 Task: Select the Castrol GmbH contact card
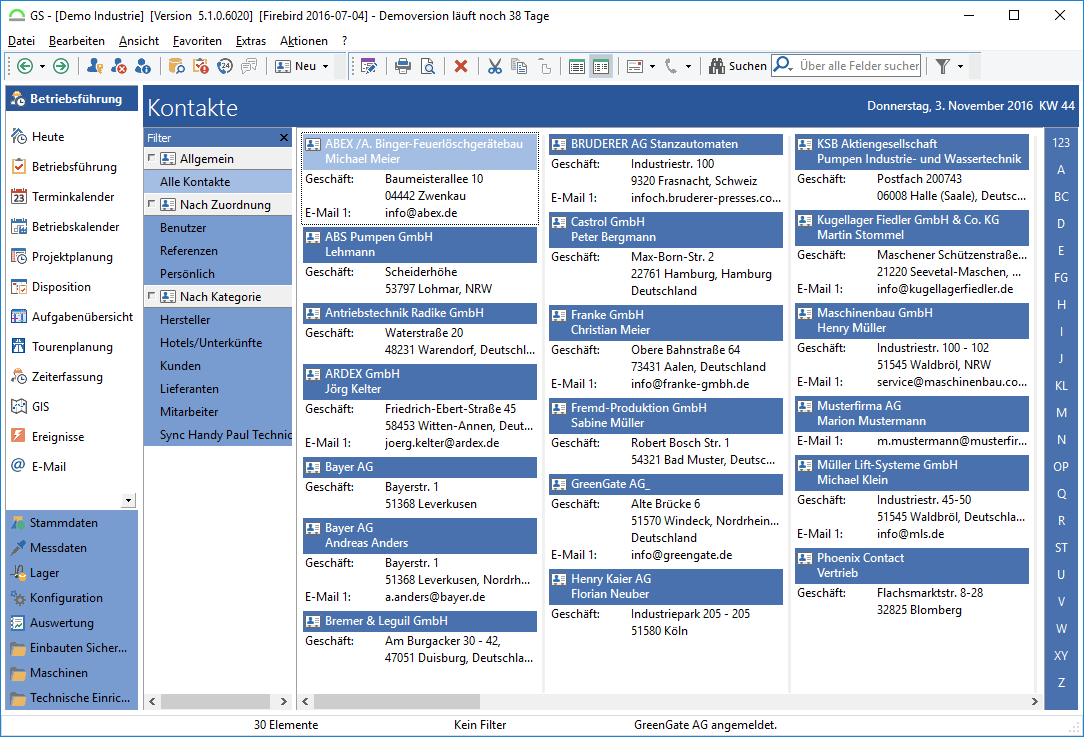pyautogui.click(x=666, y=230)
